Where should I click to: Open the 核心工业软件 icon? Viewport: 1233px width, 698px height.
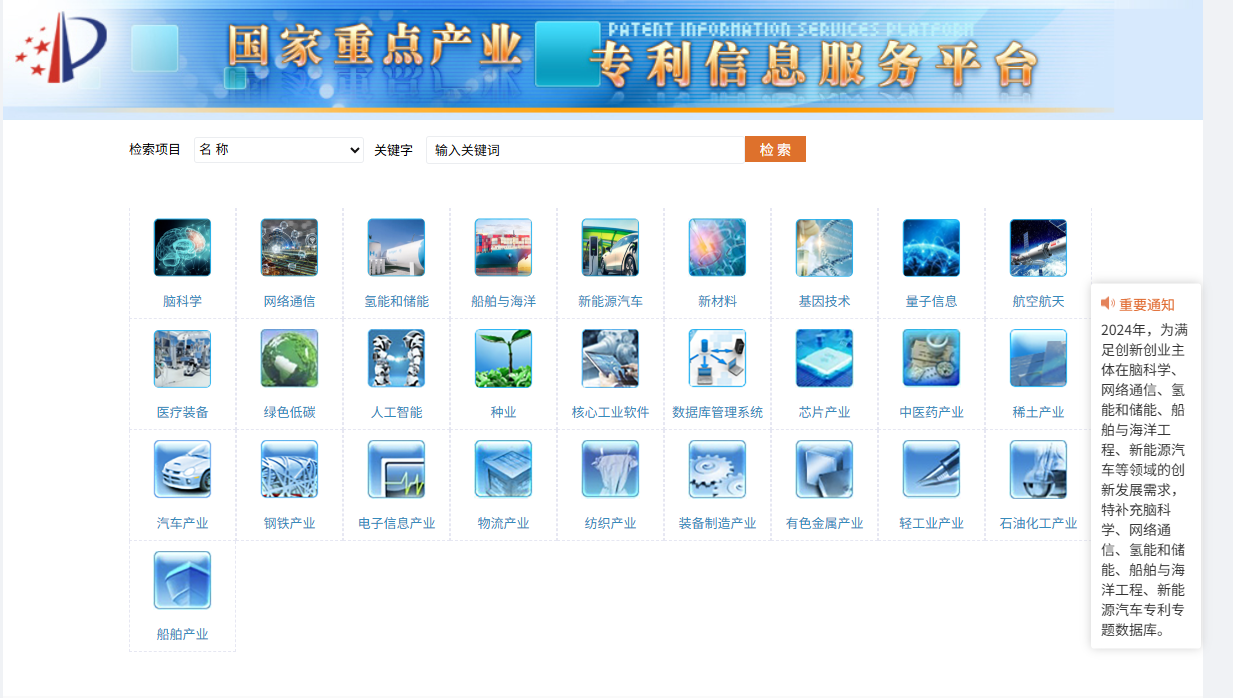click(610, 359)
